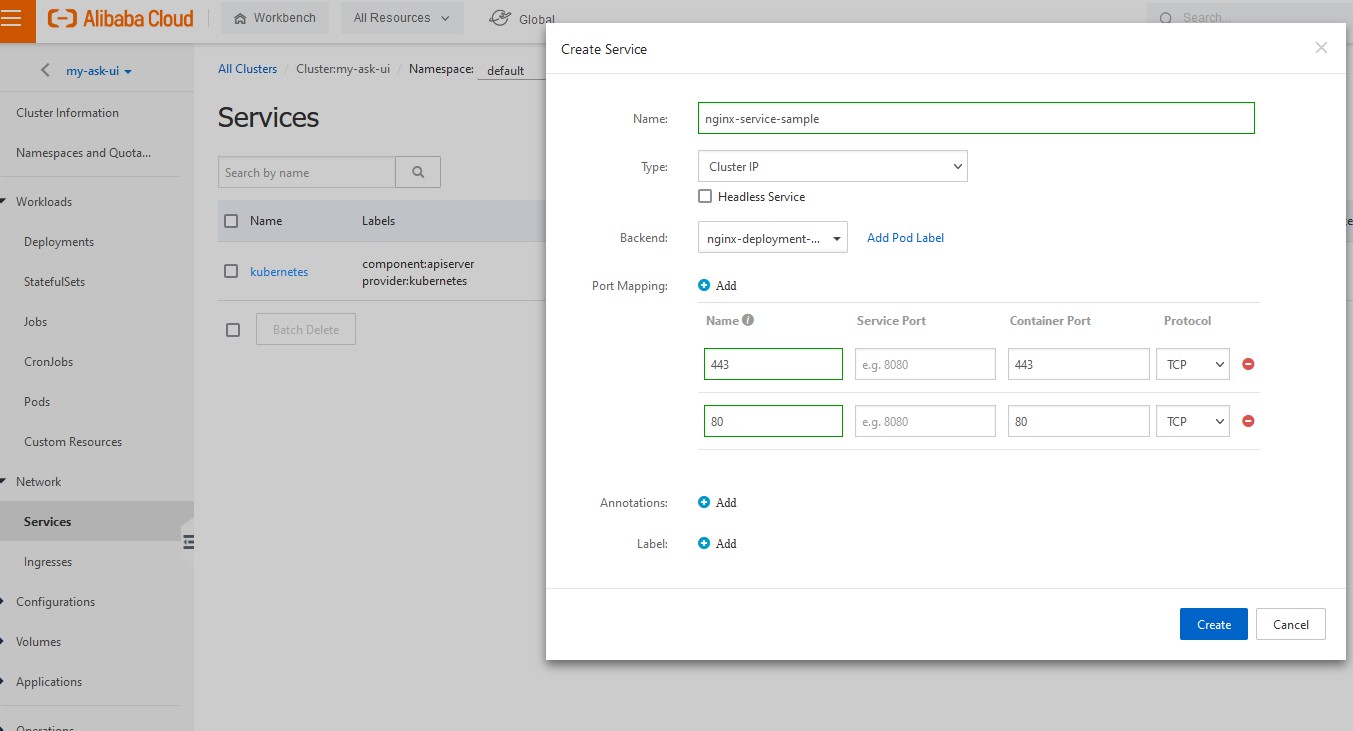The image size is (1353, 731).
Task: Click the back arrow beside my-ask-ui
Action: (x=45, y=71)
